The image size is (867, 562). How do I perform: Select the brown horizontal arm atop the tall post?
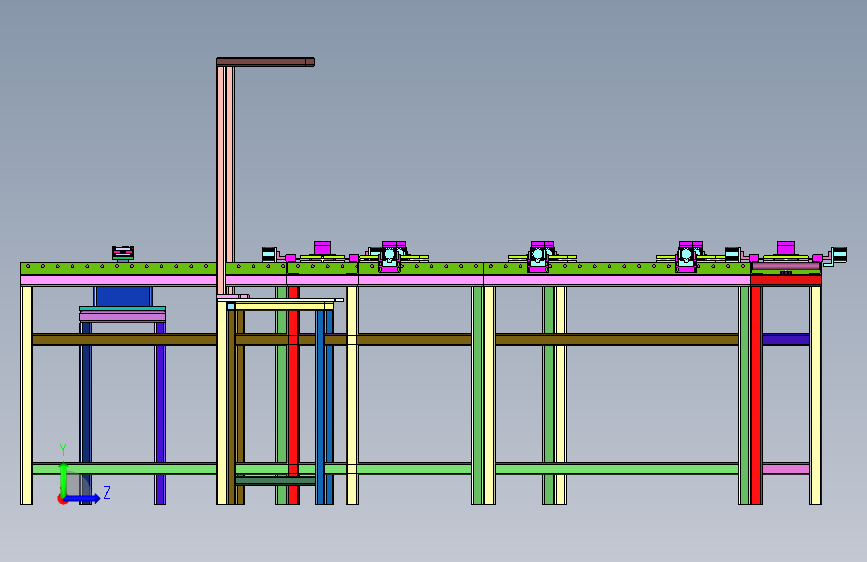click(x=265, y=62)
